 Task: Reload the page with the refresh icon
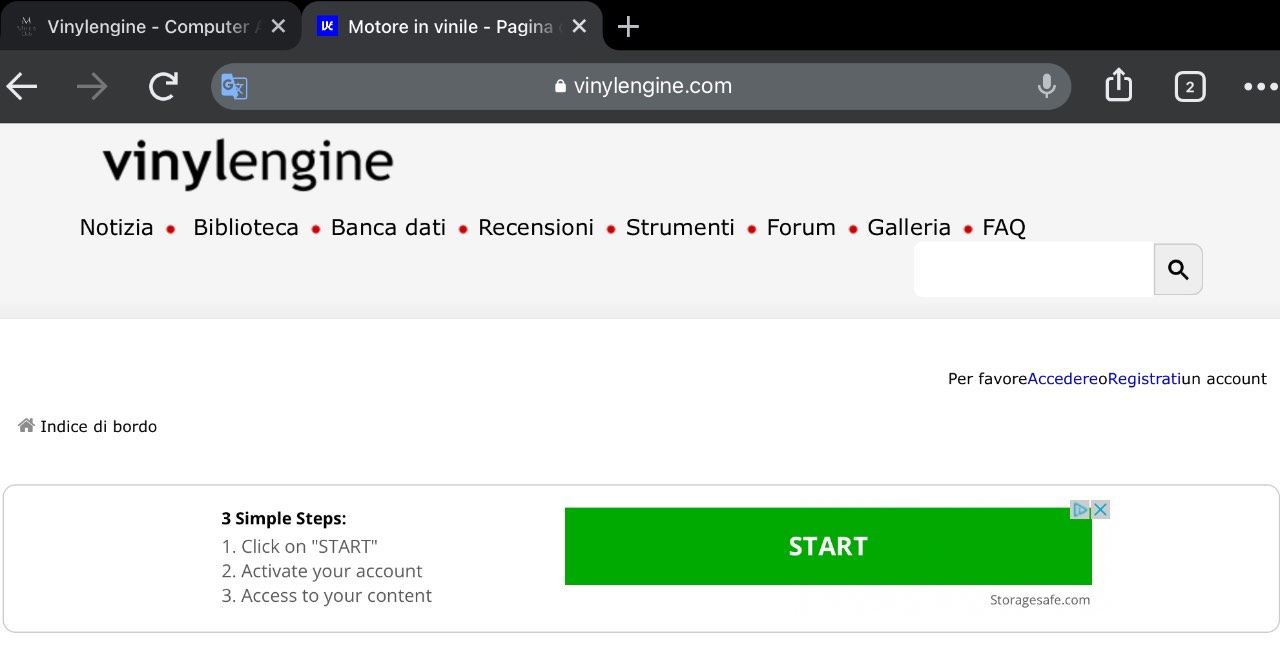[163, 87]
